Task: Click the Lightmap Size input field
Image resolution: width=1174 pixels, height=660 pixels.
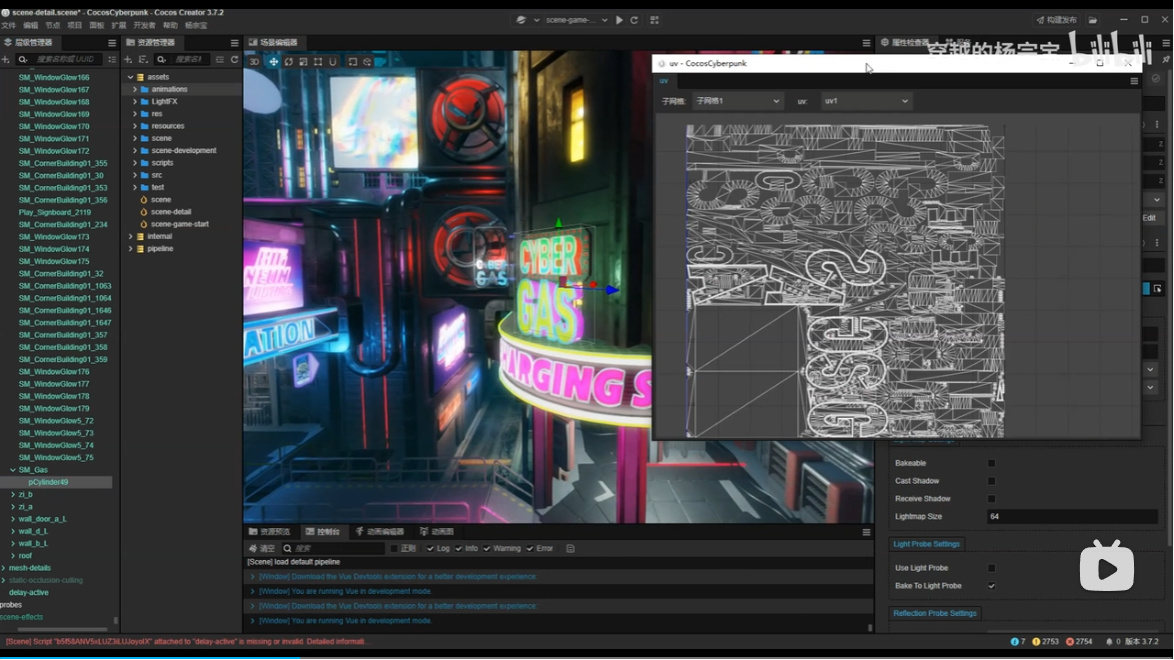Action: click(1070, 517)
